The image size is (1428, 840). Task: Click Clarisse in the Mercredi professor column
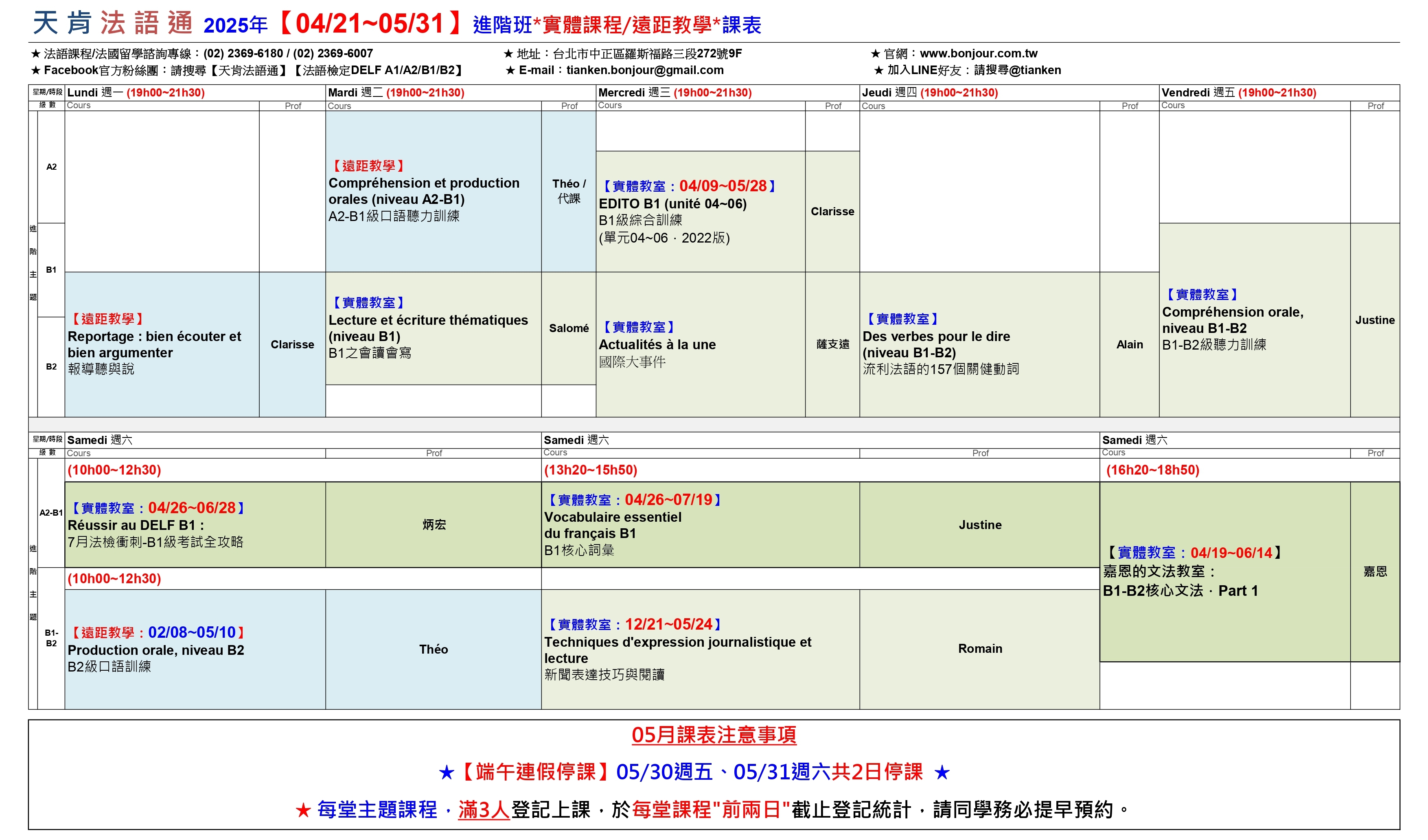coord(832,211)
